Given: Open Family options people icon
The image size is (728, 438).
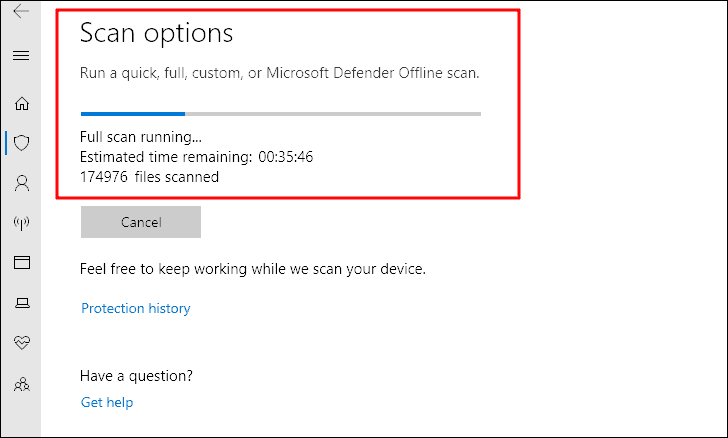Looking at the screenshot, I should click(21, 383).
